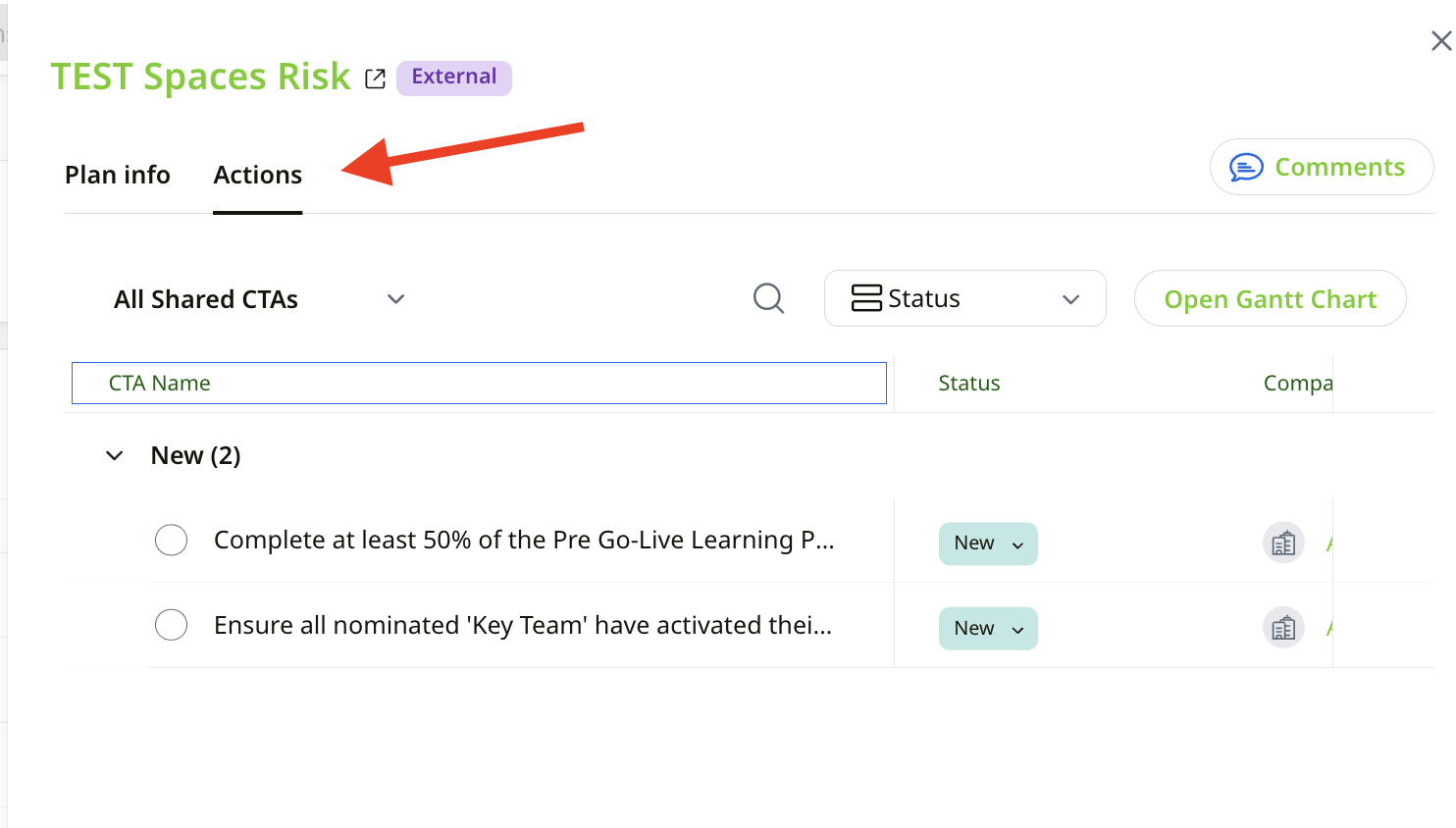The image size is (1456, 828).
Task: Click the CTA Name column header
Action: [160, 384]
